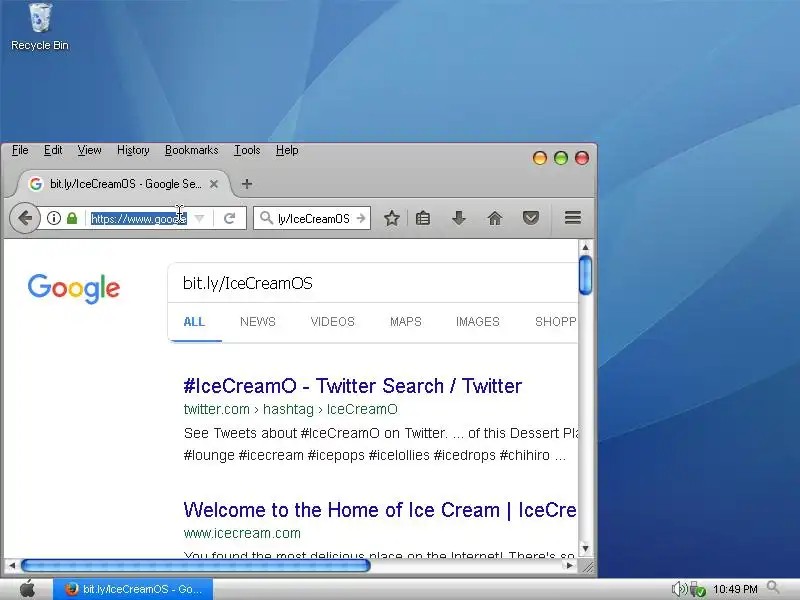Reload the page with the refresh icon
Screen dimensions: 800x600
click(230, 218)
